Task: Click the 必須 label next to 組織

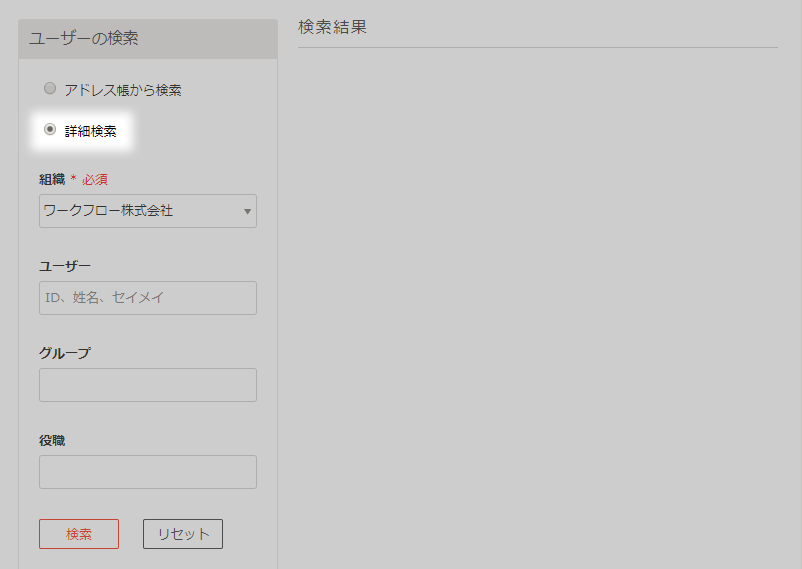Action: tap(95, 180)
